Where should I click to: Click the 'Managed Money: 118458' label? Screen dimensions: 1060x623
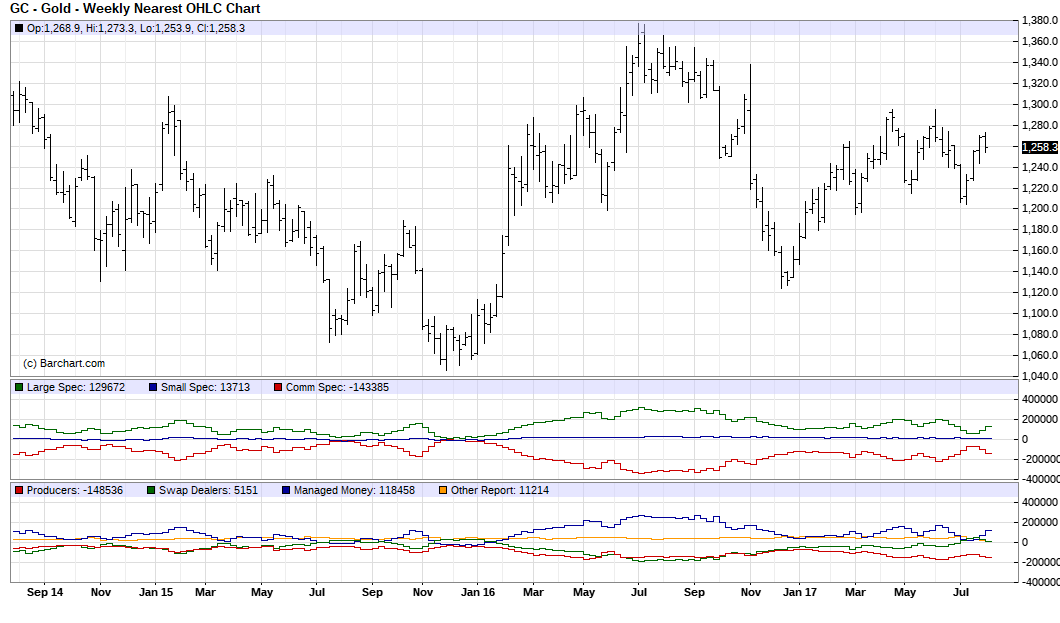point(354,490)
